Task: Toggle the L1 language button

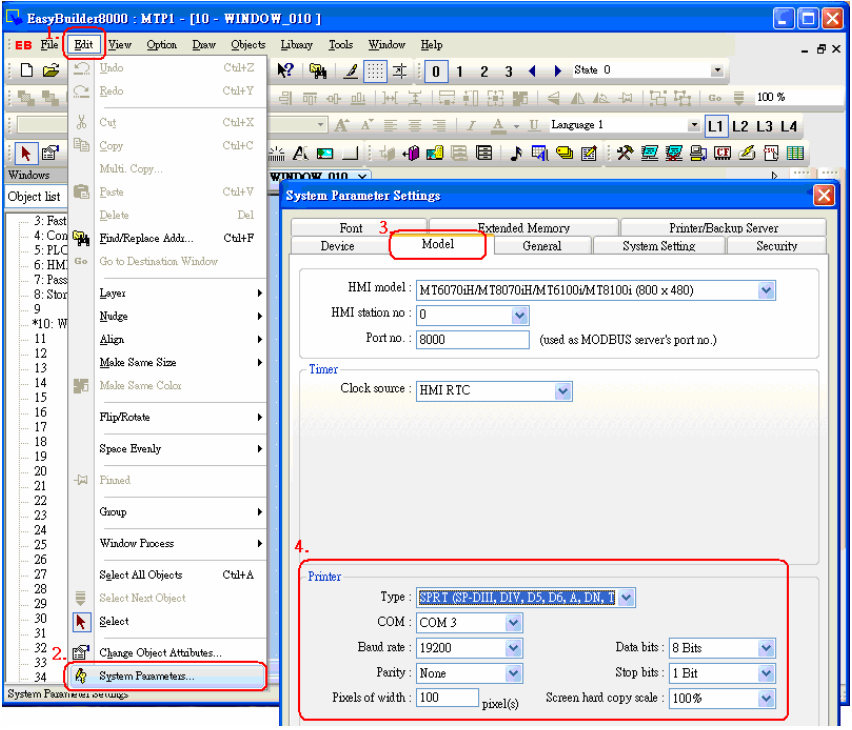Action: (x=716, y=127)
